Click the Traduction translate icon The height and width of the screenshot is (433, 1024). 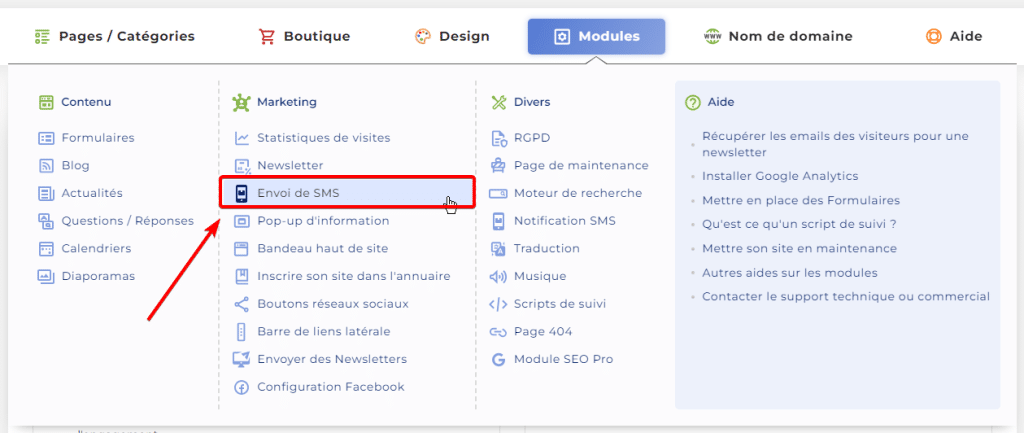498,248
